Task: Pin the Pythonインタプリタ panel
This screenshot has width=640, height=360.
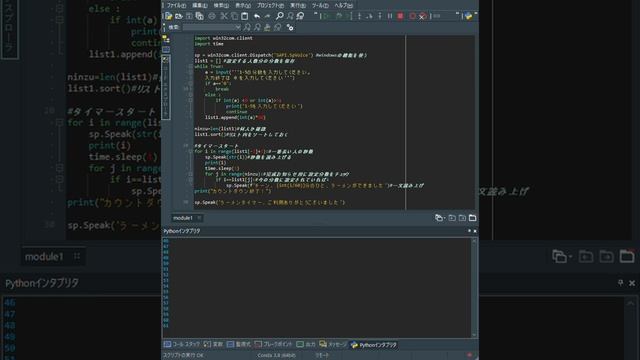Action: click(469, 231)
